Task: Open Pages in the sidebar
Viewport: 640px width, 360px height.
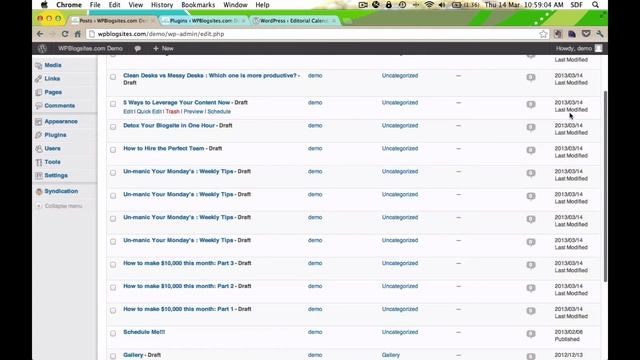Action: coord(53,92)
